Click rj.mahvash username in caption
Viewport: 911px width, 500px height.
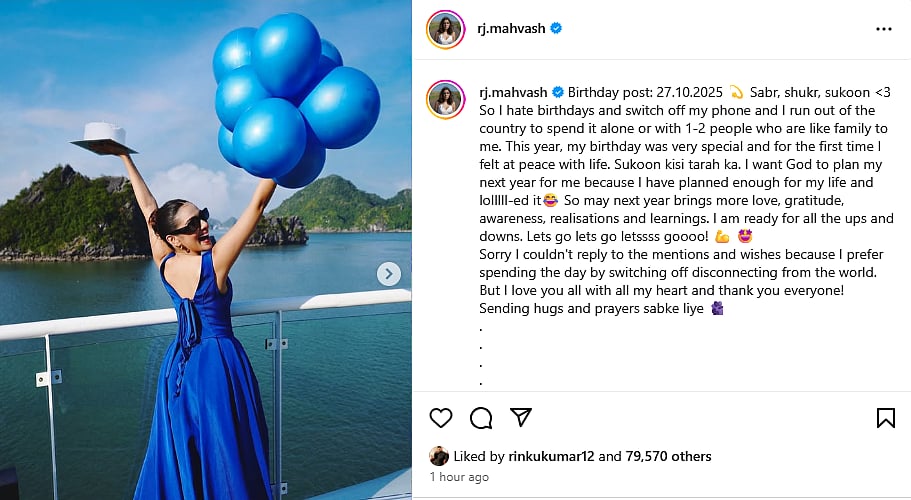click(x=513, y=92)
